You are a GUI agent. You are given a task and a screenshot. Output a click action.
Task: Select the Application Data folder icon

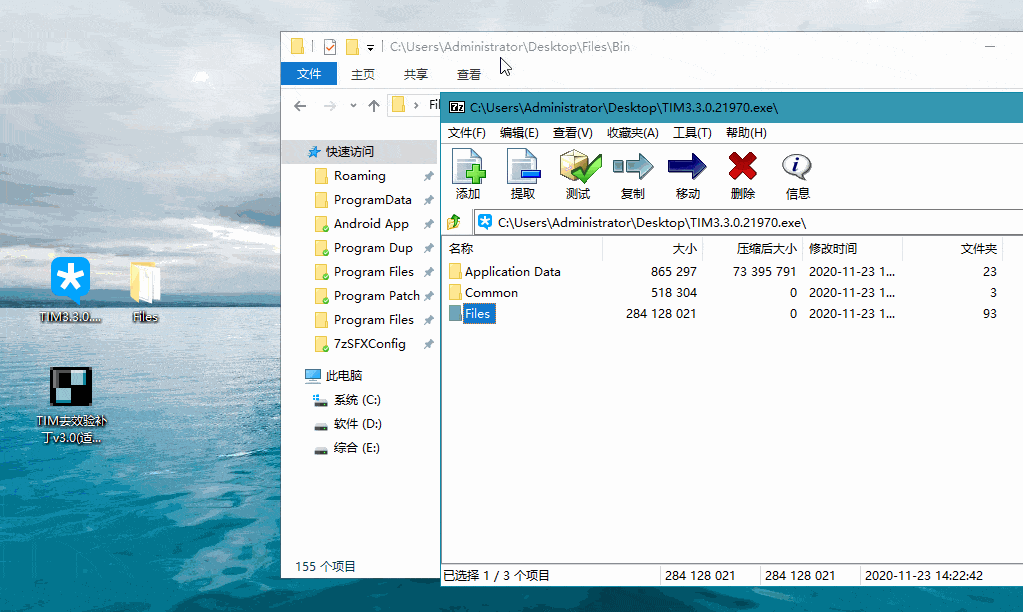click(x=455, y=271)
